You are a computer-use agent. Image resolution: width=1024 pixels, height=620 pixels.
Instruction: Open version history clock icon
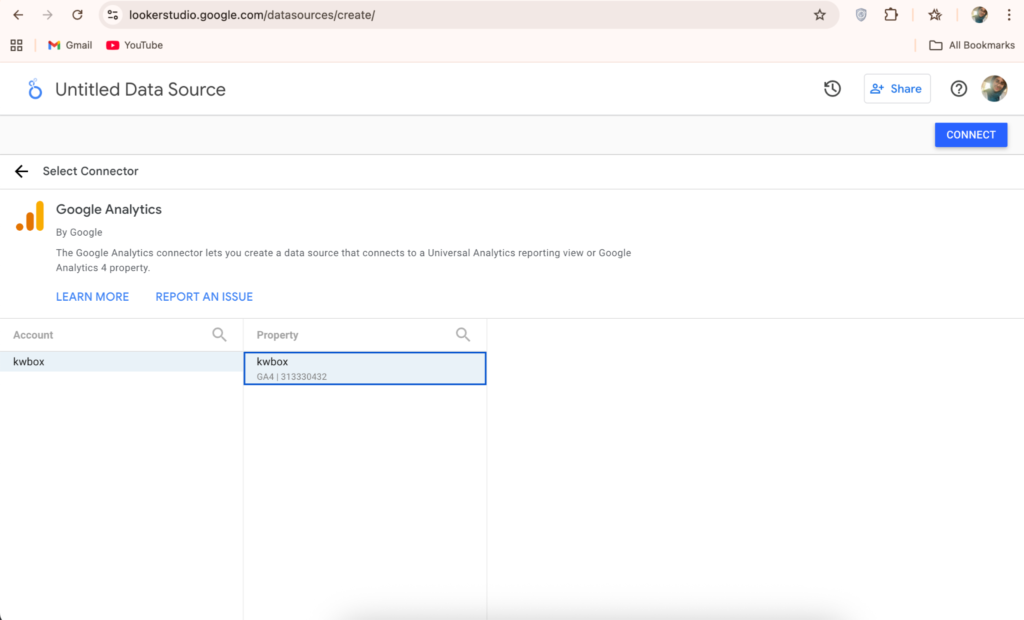coord(832,89)
